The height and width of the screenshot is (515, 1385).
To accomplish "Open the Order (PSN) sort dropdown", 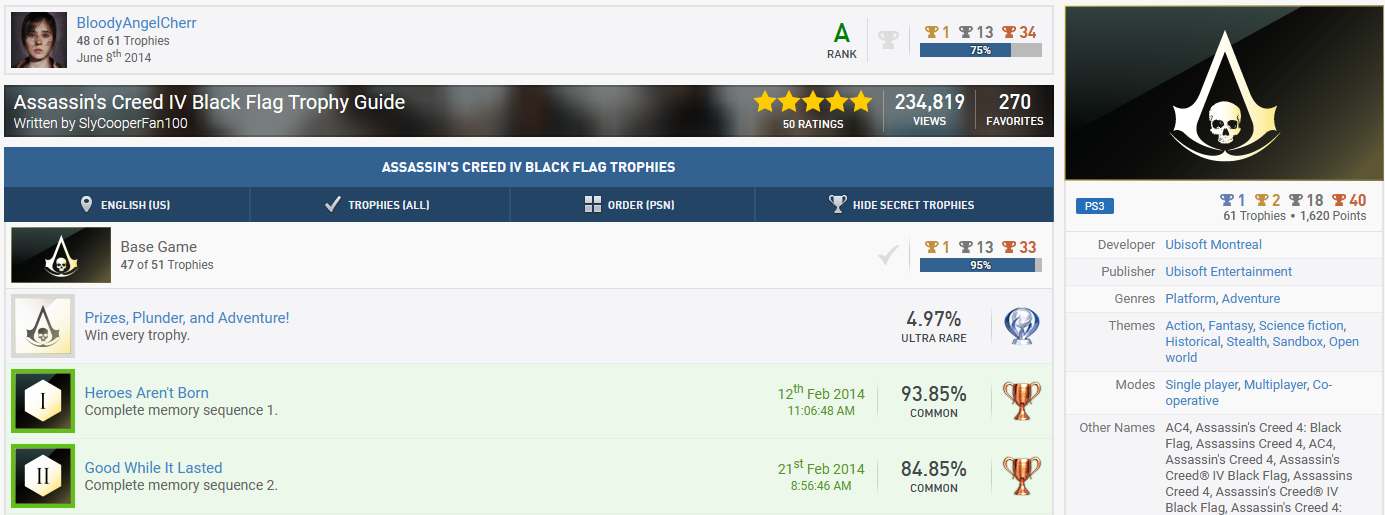I will tap(629, 205).
